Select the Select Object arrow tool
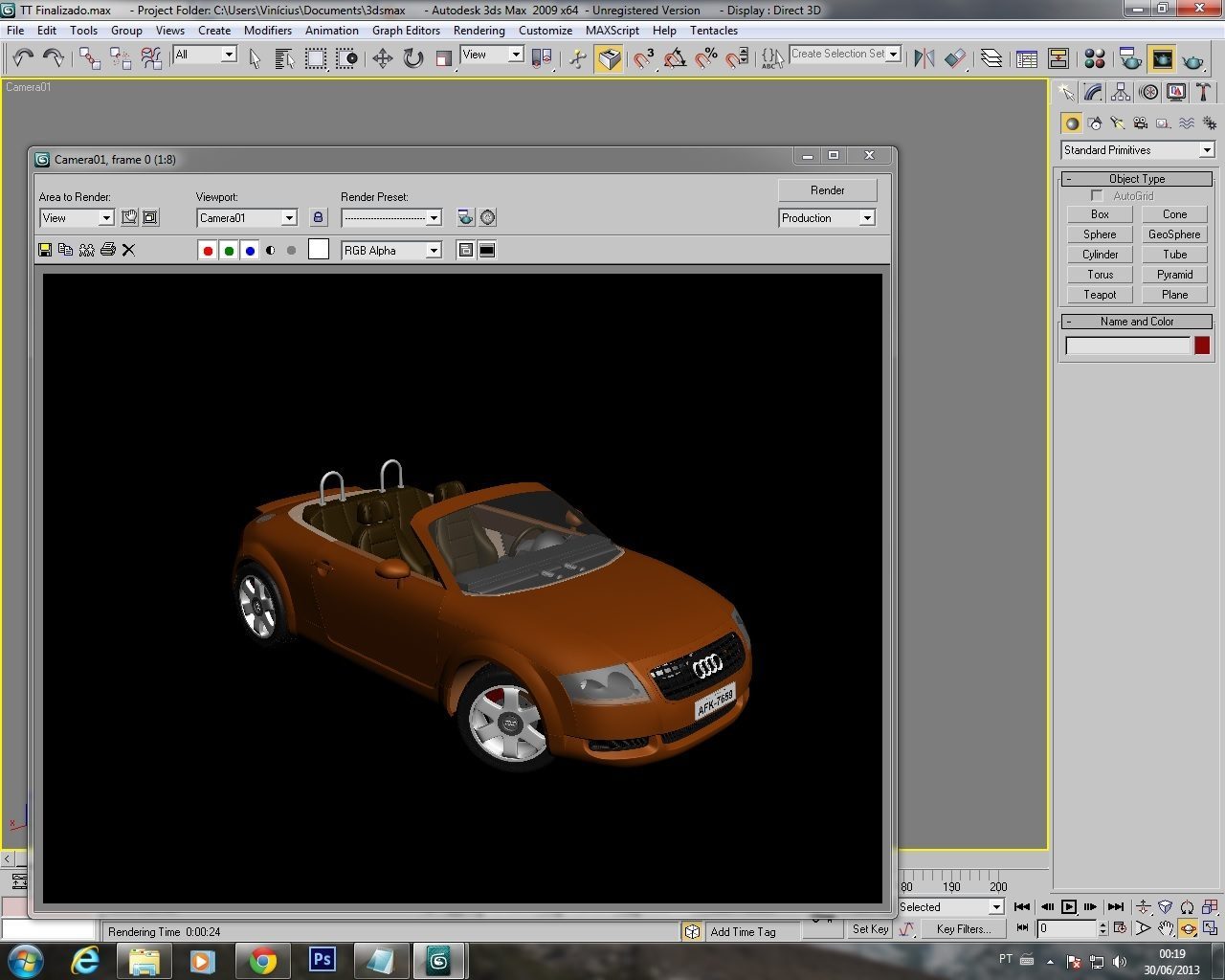 click(255, 58)
